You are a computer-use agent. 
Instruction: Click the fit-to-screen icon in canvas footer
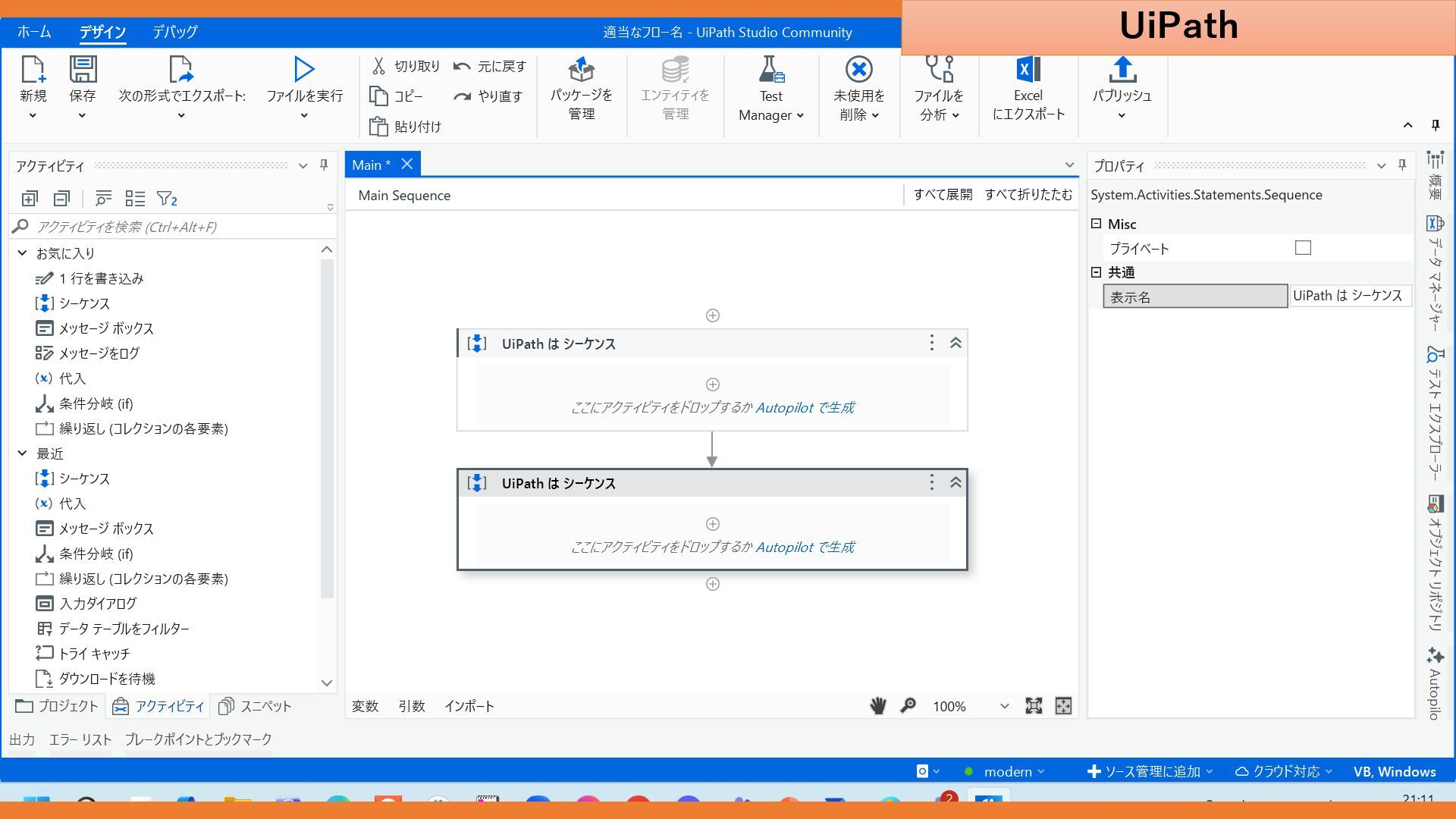[1033, 706]
